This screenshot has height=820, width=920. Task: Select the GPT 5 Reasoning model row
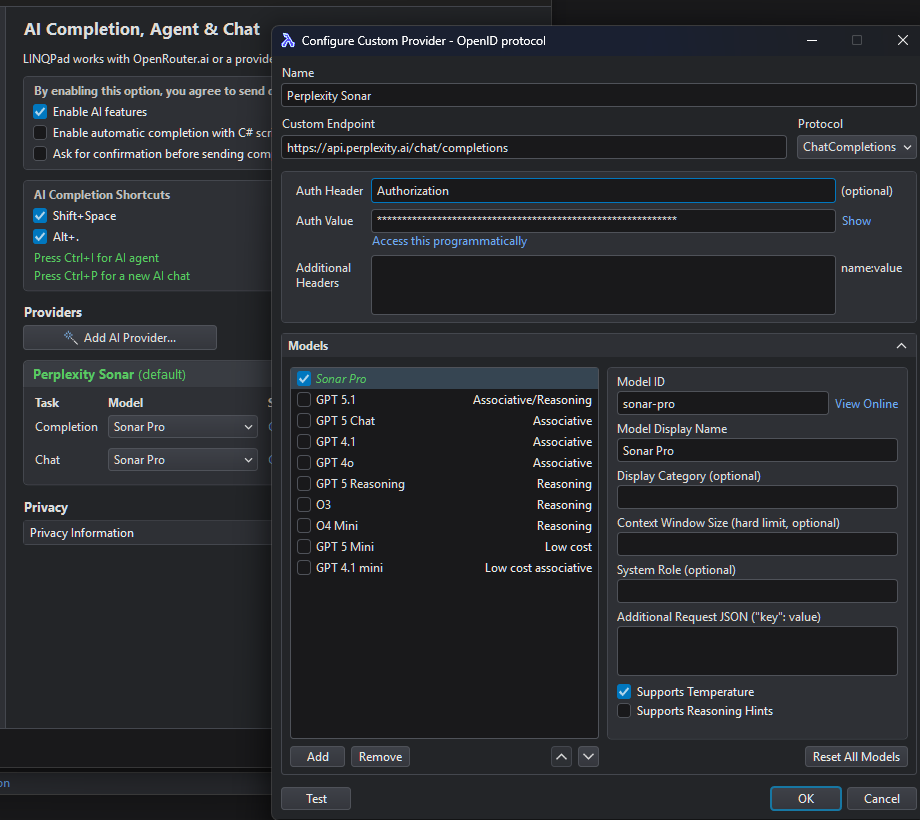coord(444,484)
